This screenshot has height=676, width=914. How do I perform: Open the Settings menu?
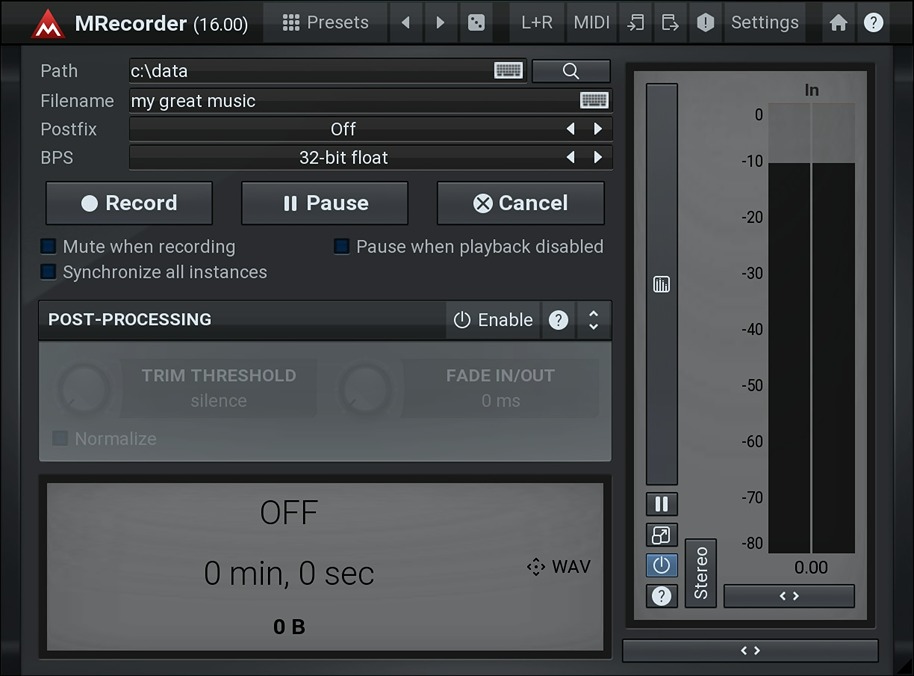point(764,21)
